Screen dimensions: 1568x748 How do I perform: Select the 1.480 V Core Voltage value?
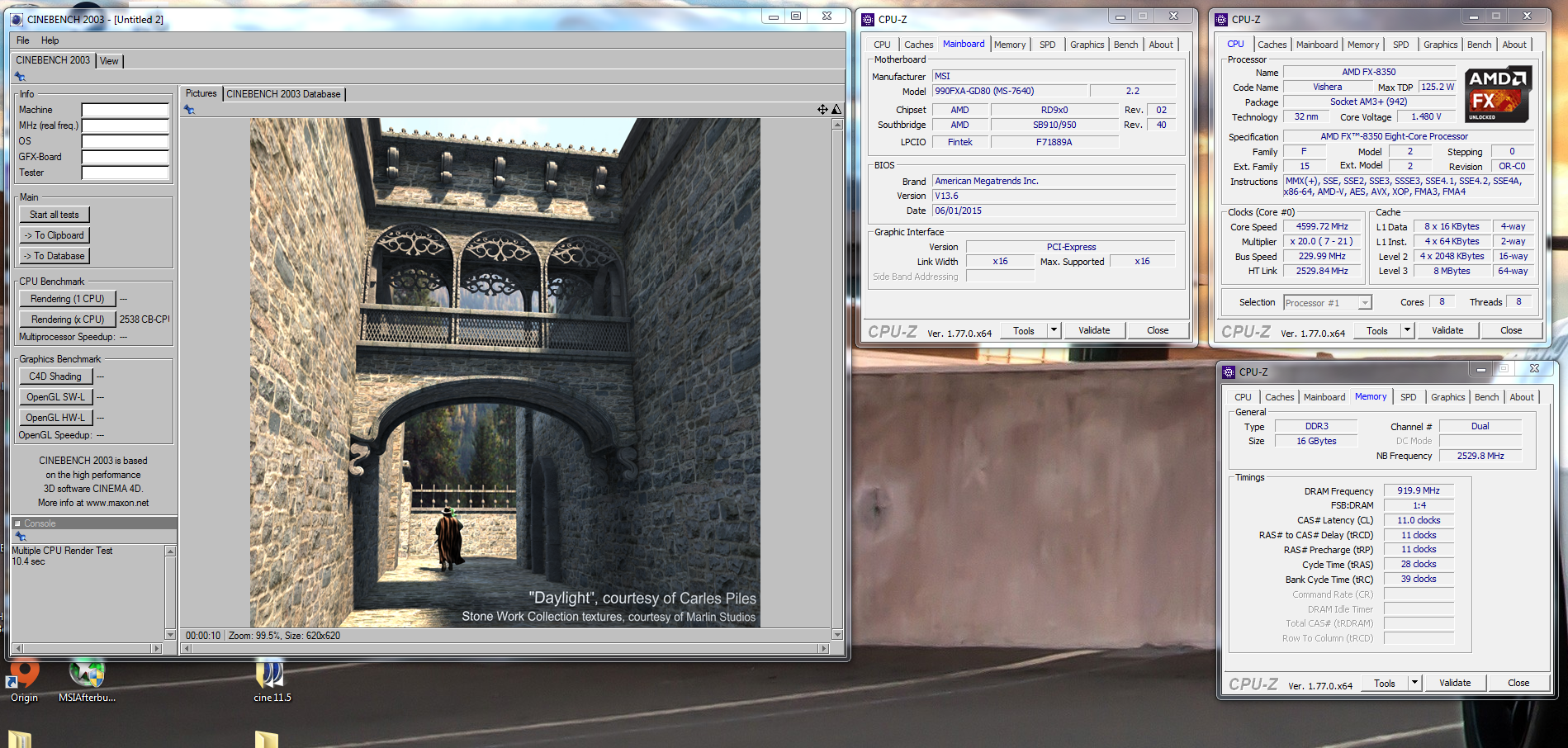1426,116
